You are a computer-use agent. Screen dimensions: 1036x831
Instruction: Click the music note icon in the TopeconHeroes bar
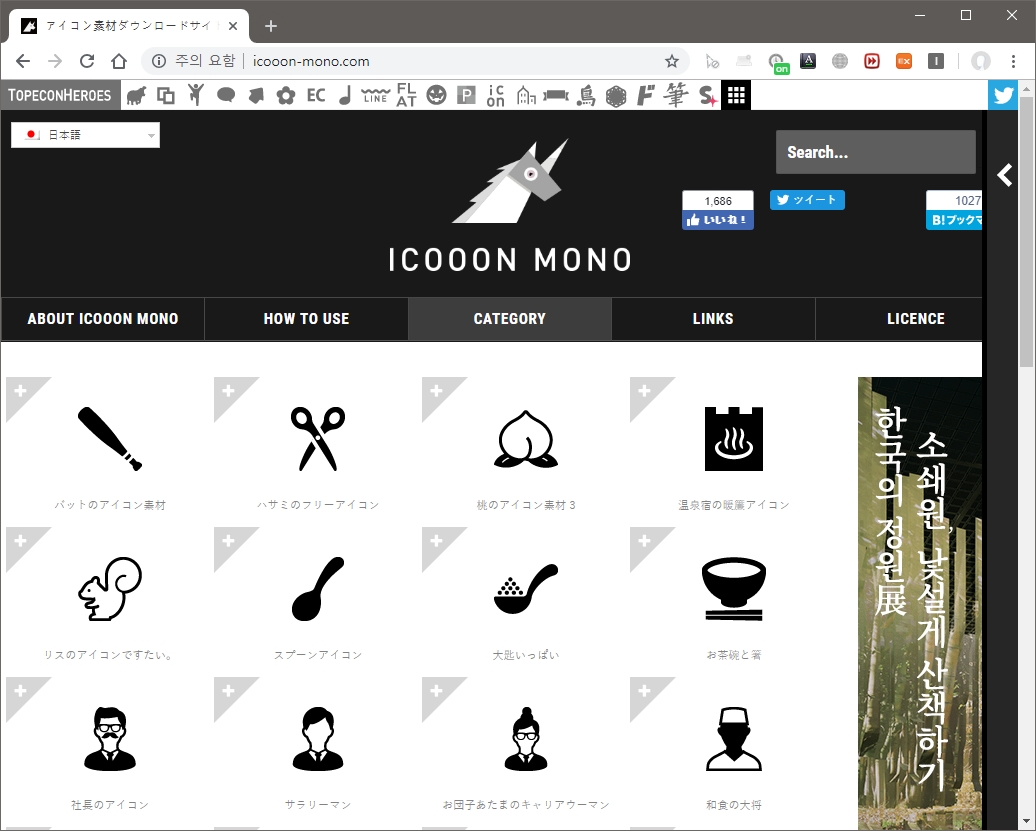tap(345, 96)
